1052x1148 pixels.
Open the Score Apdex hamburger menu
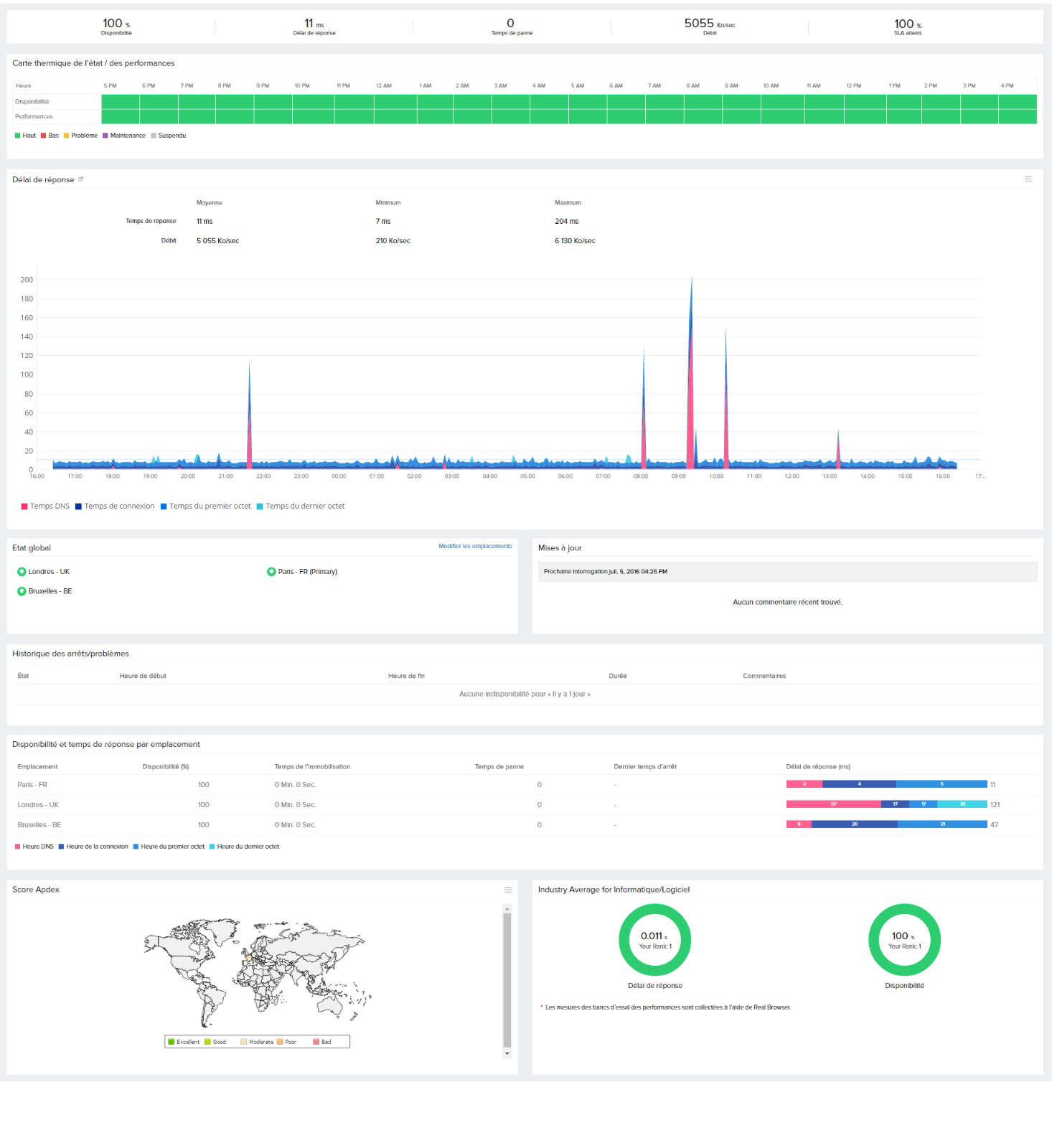(508, 890)
